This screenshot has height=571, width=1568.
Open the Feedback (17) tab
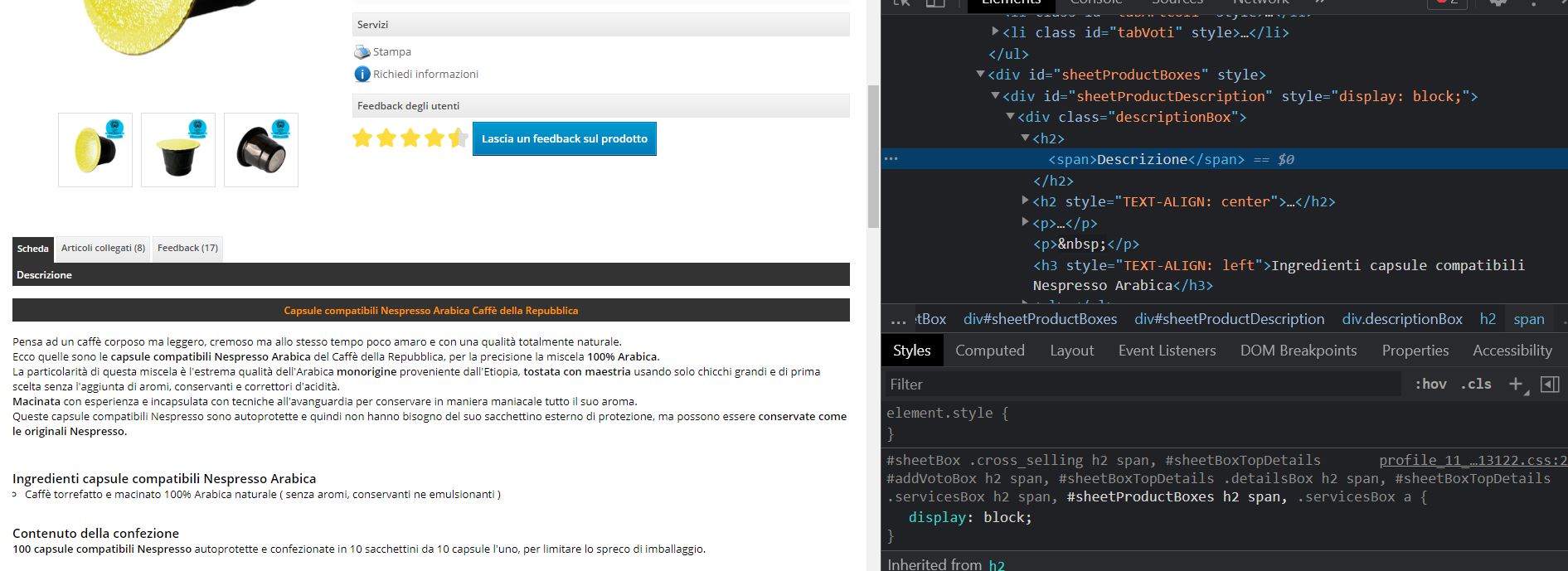(187, 249)
